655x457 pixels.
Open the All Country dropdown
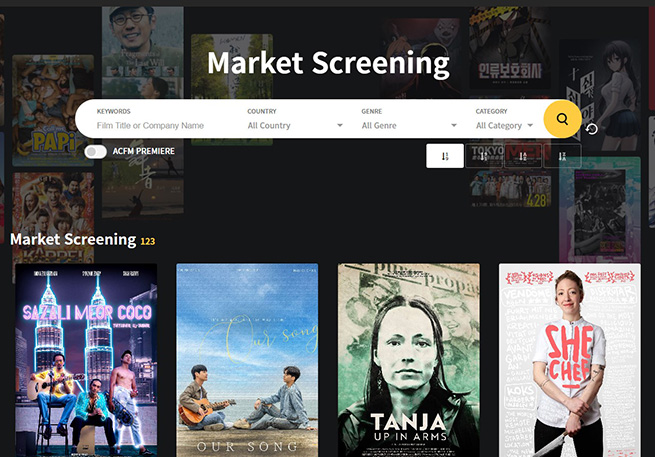pyautogui.click(x=295, y=125)
